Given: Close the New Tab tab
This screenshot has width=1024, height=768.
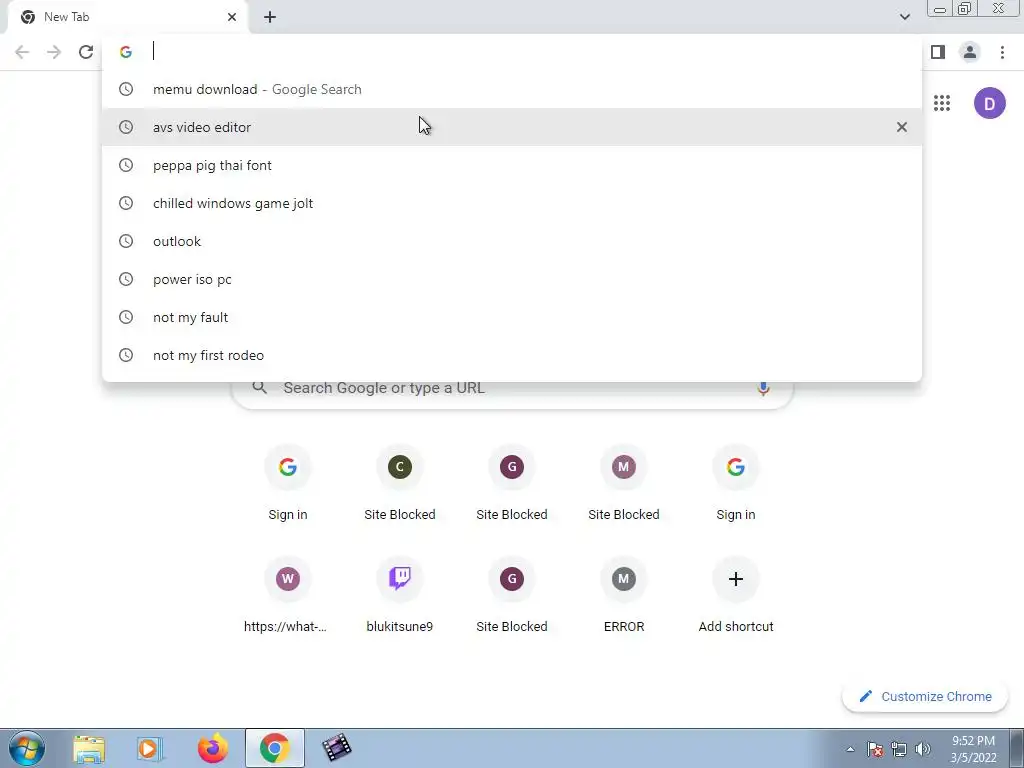Looking at the screenshot, I should [232, 17].
